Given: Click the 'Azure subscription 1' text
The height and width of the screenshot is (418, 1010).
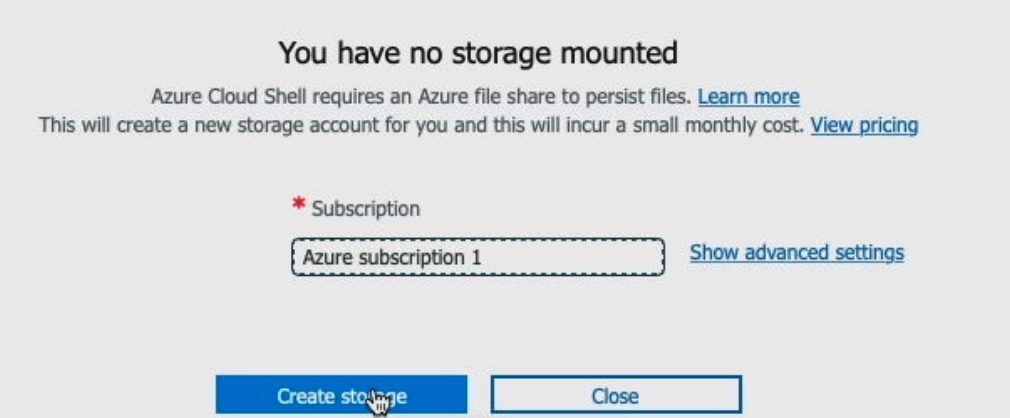Looking at the screenshot, I should [392, 257].
